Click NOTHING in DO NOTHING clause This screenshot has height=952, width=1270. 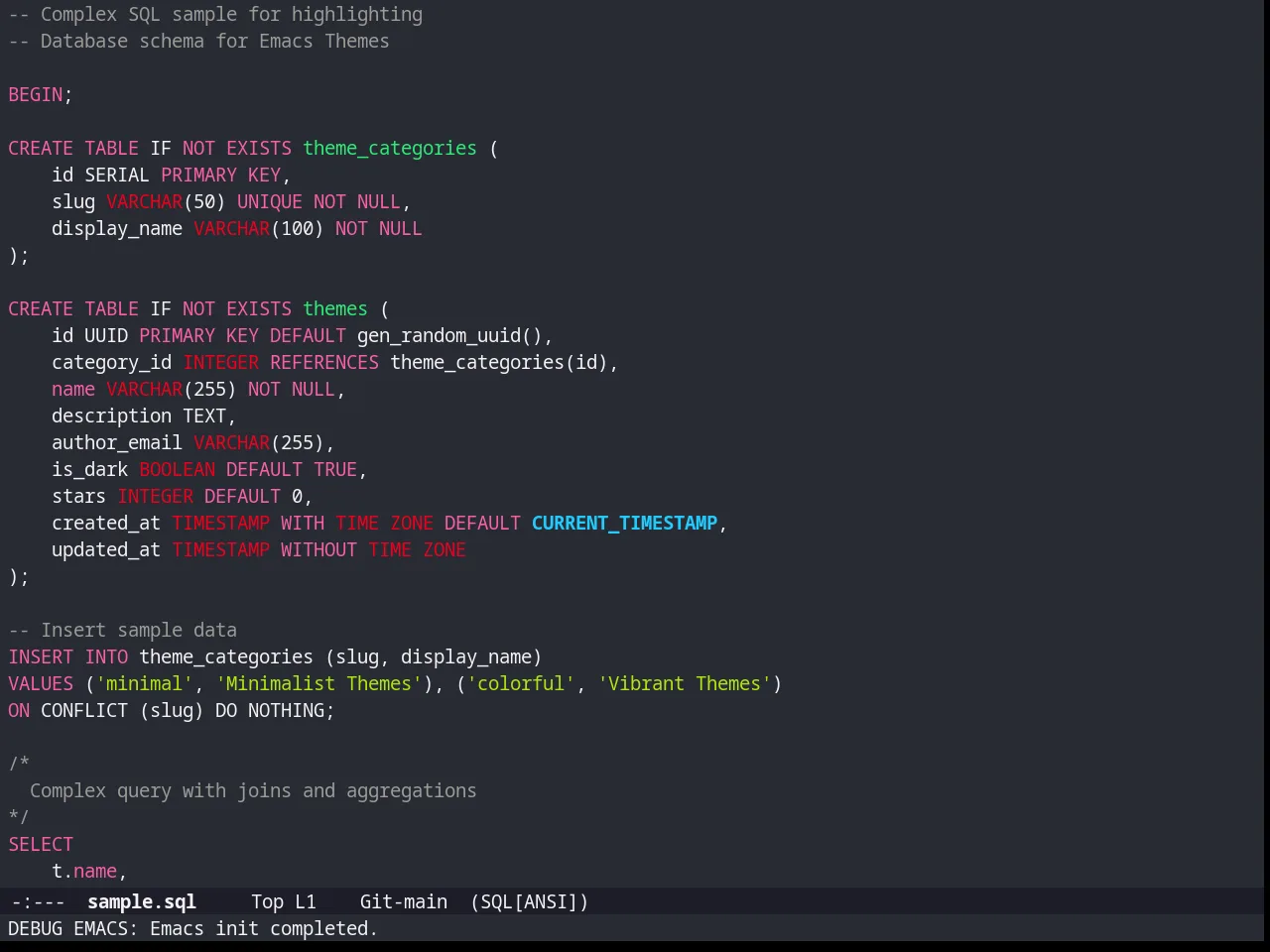[286, 710]
